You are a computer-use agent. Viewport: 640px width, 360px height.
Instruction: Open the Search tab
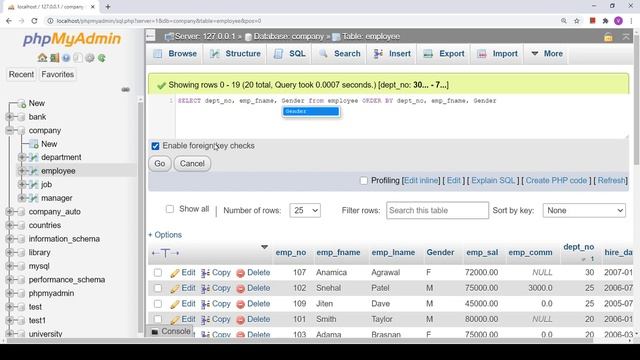pos(340,53)
